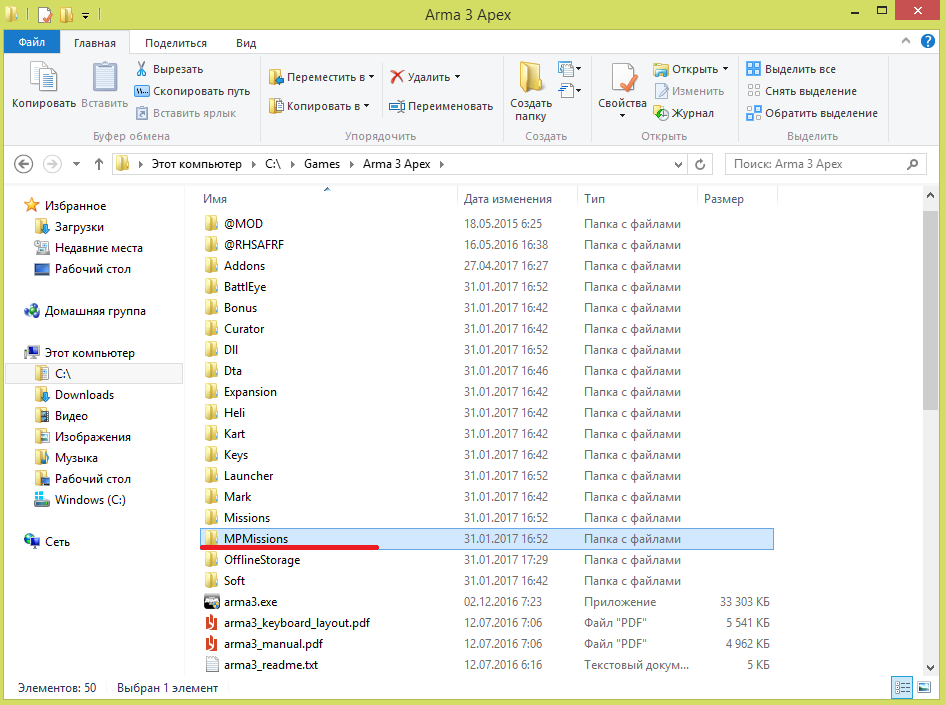Click the Переименовать rename icon

click(x=396, y=106)
